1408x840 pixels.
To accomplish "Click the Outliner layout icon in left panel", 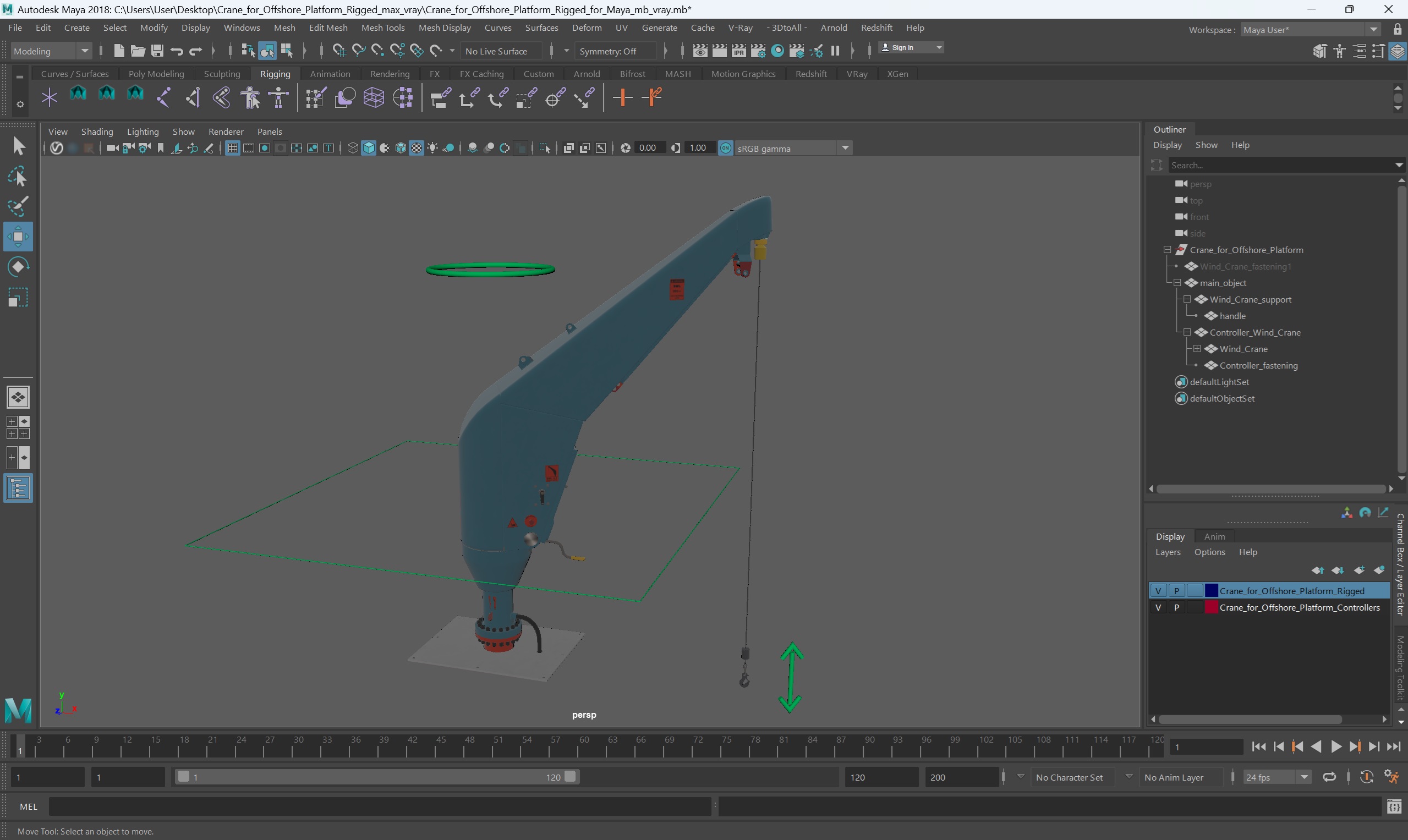I will pos(18,488).
